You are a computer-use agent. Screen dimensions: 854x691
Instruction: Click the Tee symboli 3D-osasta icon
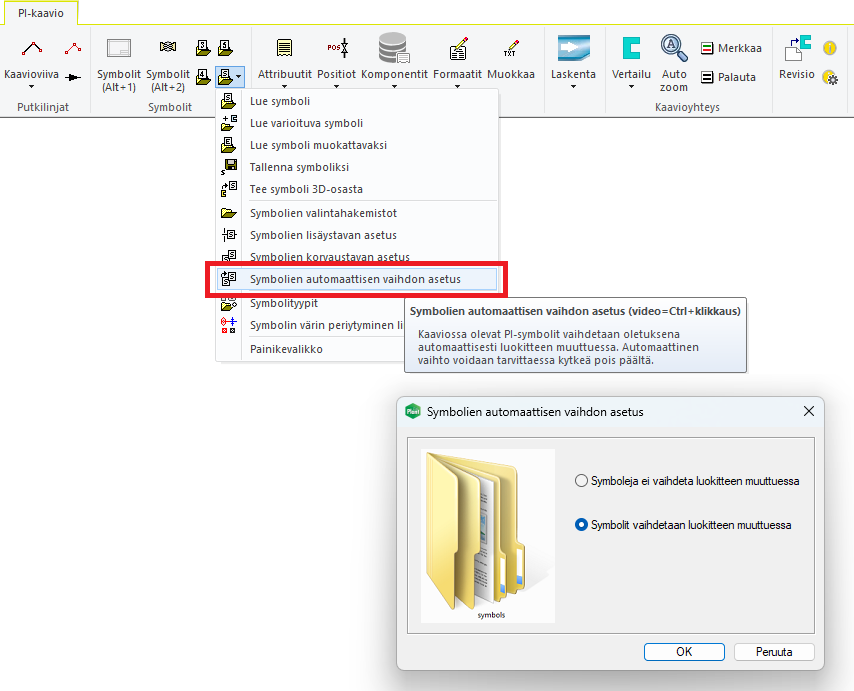pyautogui.click(x=228, y=189)
